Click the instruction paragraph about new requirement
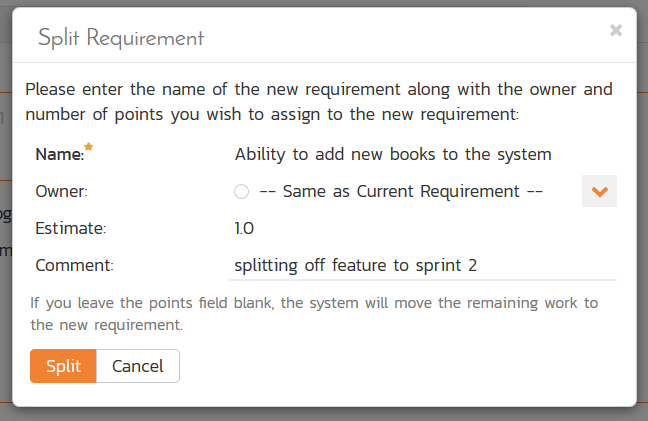Screen dimensions: 648x421 [318, 101]
